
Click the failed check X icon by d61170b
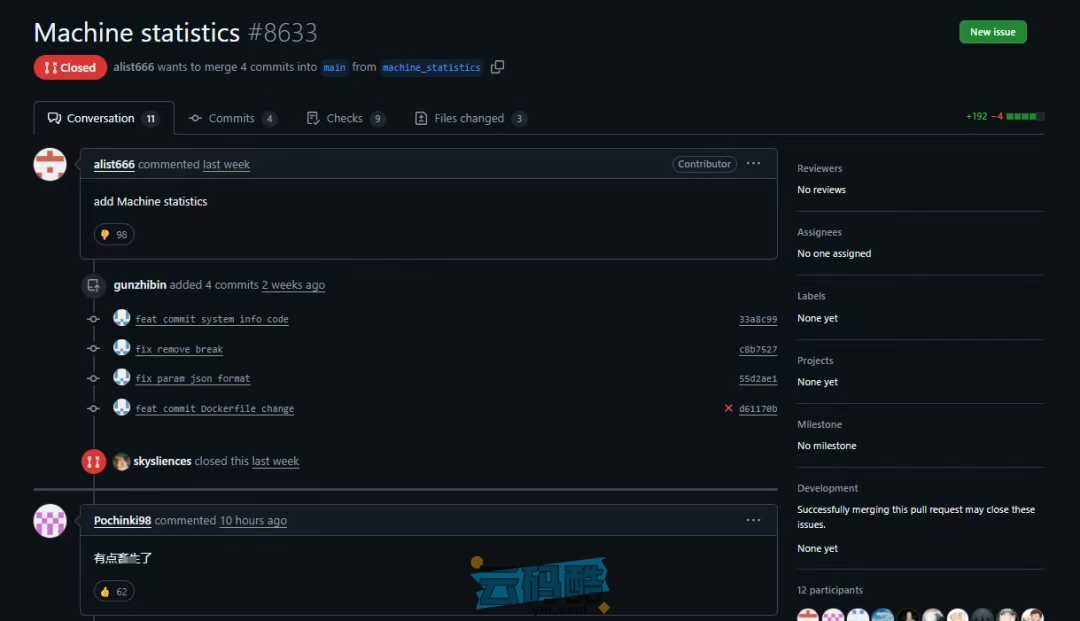coord(728,408)
